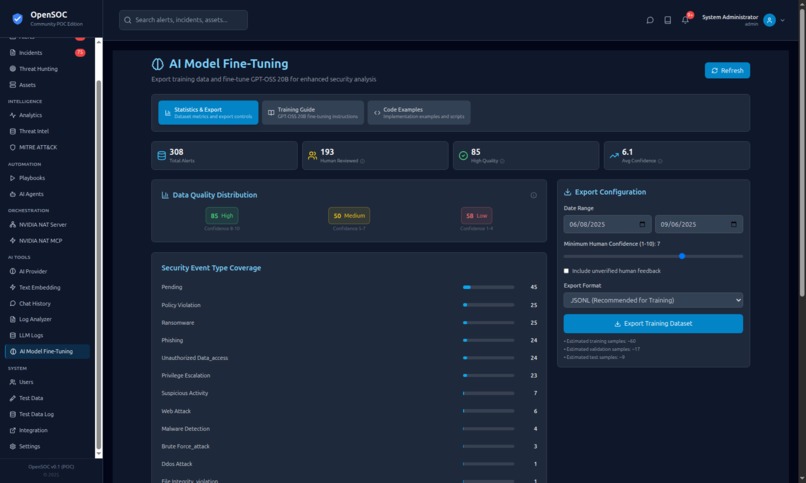Open the end date calendar picker icon
Screen dimensions: 806x483
[734, 224]
